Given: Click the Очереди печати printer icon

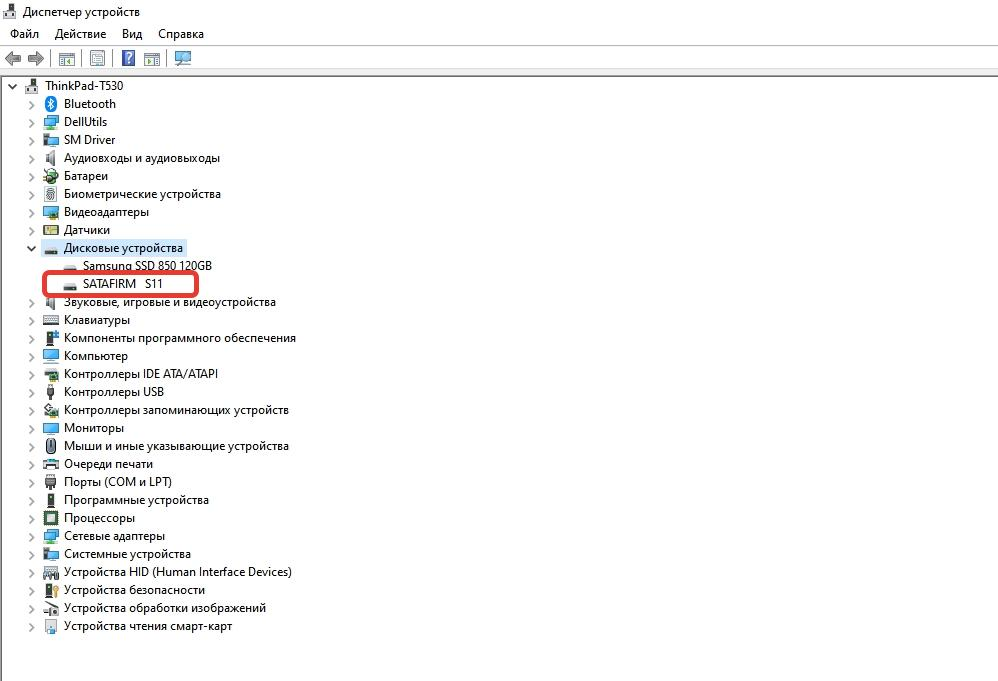Looking at the screenshot, I should click(x=51, y=464).
